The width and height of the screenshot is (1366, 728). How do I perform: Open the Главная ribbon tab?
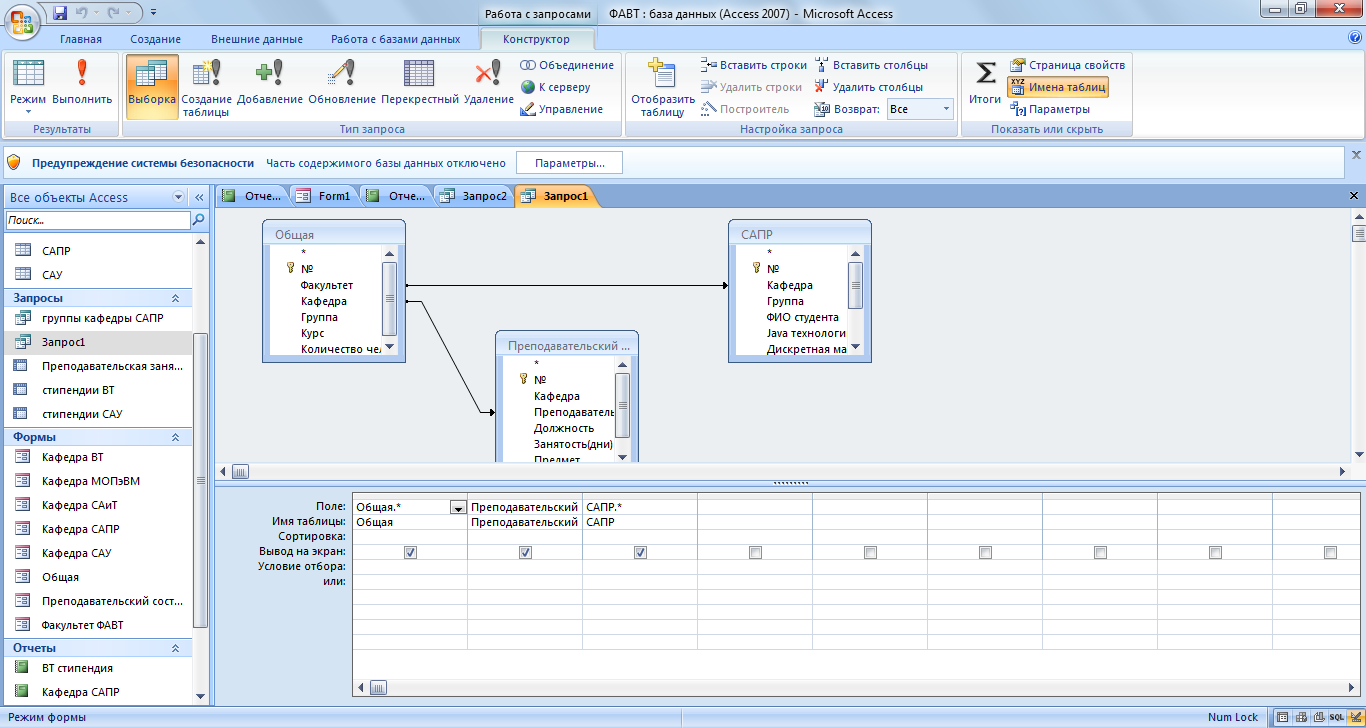click(80, 39)
